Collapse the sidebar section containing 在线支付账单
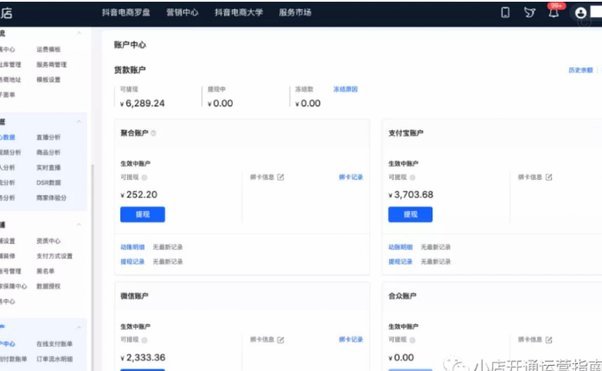 click(79, 327)
